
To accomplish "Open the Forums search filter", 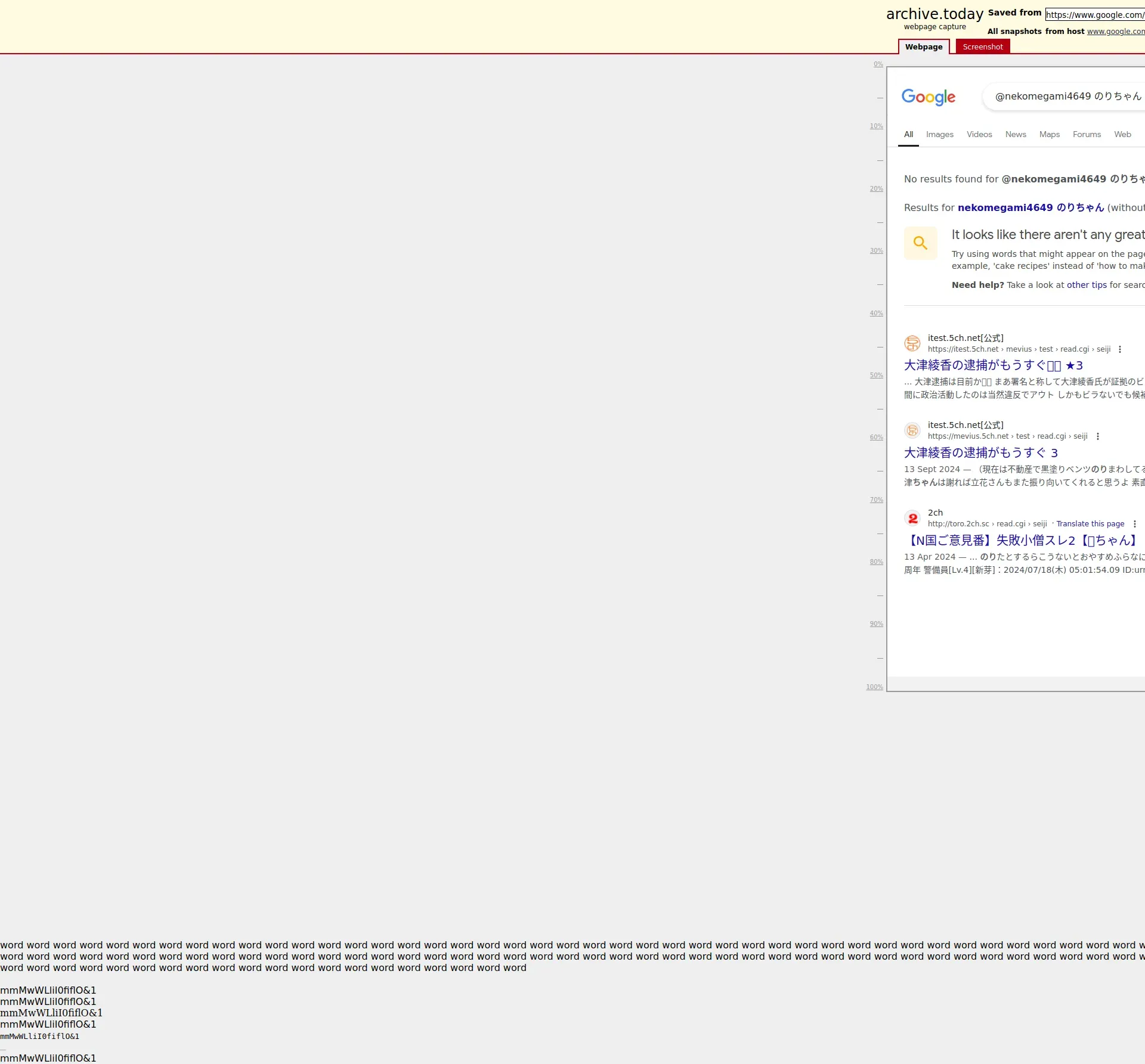I will coord(1086,134).
